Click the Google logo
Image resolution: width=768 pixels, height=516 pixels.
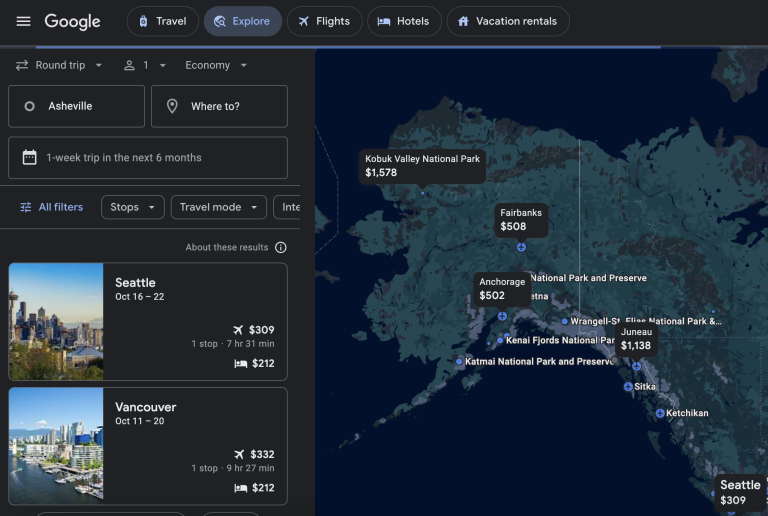[72, 22]
